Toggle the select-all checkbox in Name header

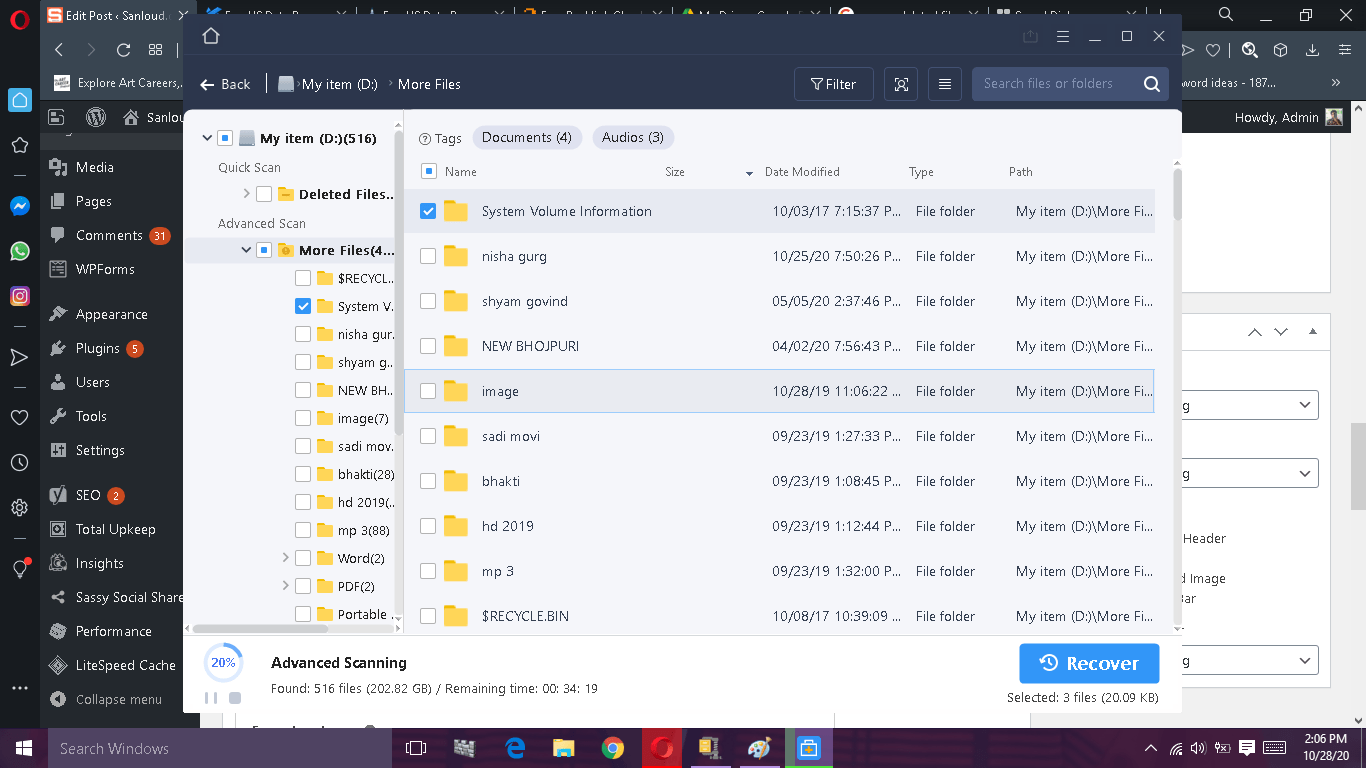click(x=428, y=171)
